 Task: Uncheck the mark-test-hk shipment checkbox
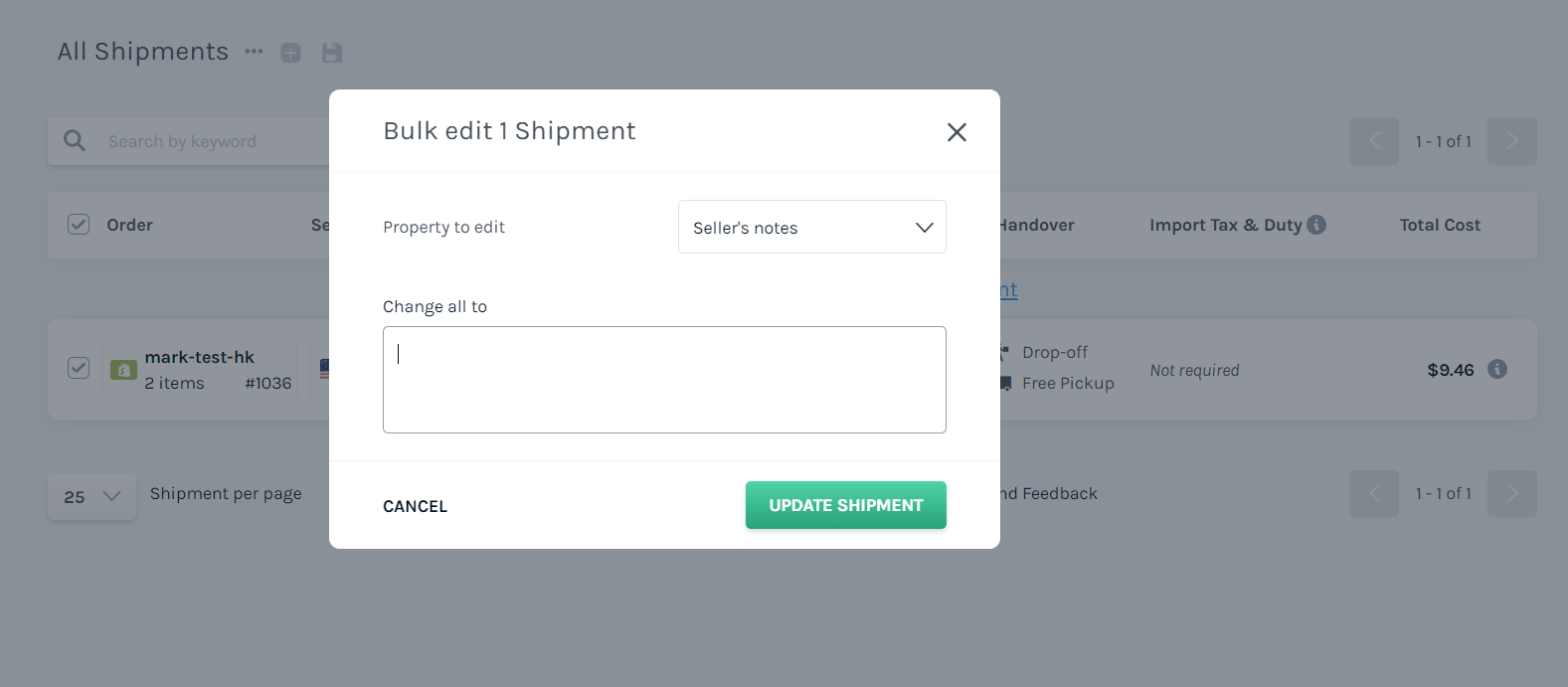79,368
